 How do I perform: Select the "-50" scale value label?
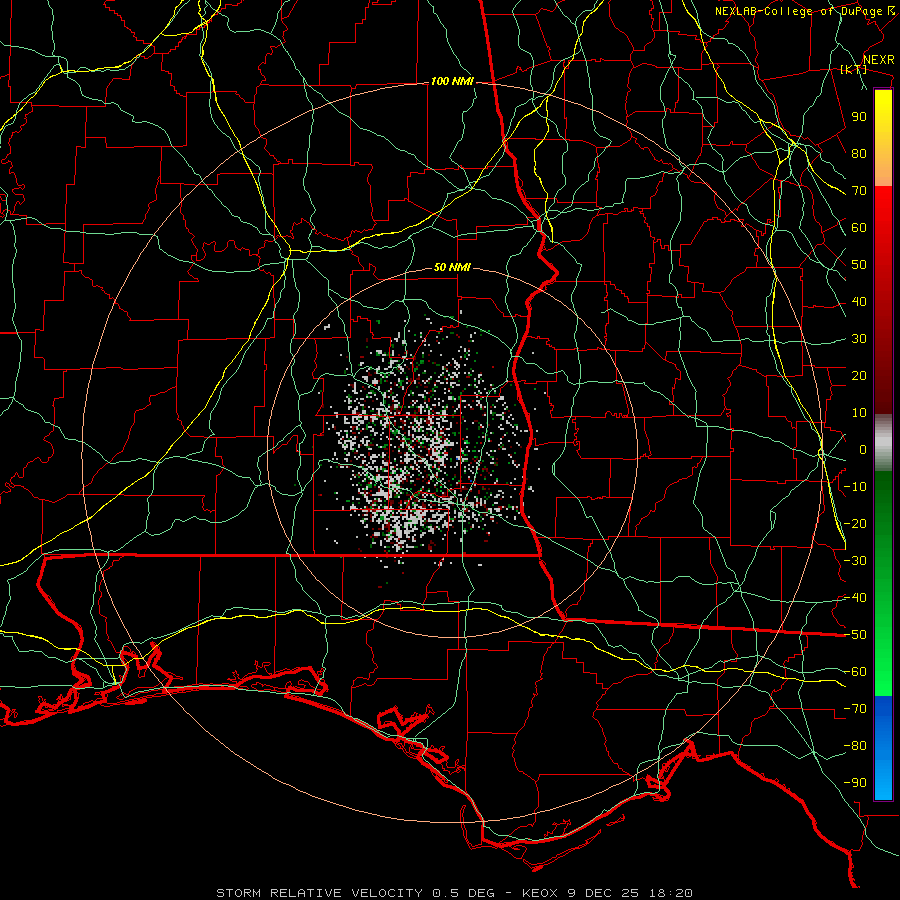coord(855,635)
